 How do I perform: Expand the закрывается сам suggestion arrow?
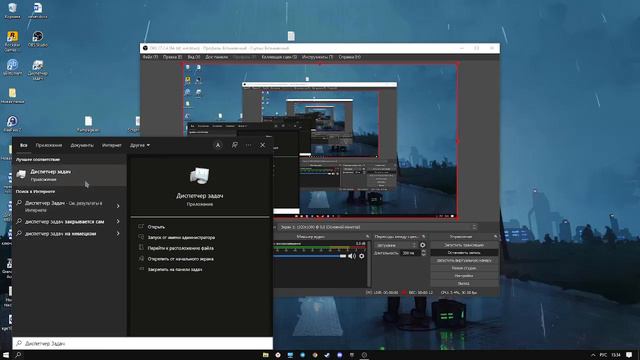tap(118, 221)
